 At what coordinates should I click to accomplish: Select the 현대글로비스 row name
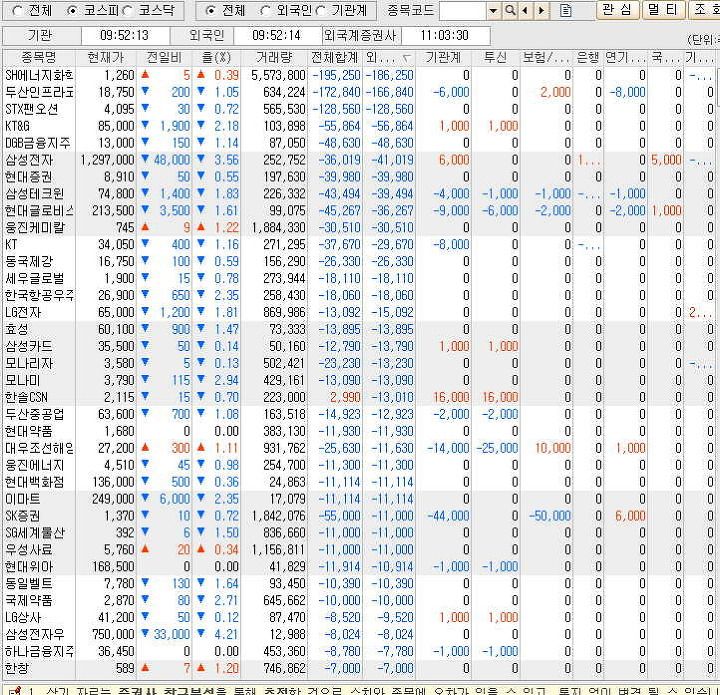pos(39,211)
